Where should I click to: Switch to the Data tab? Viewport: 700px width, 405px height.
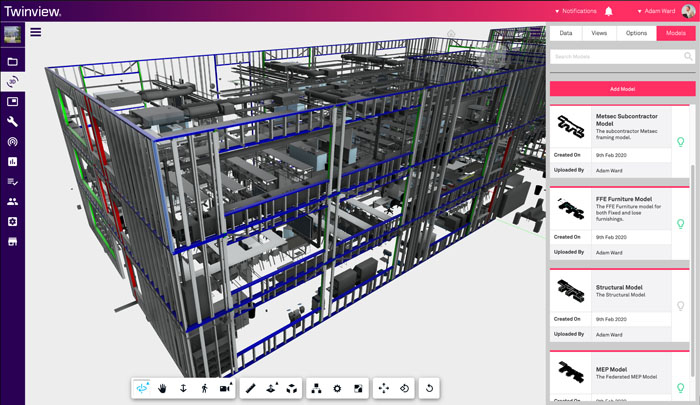(566, 33)
